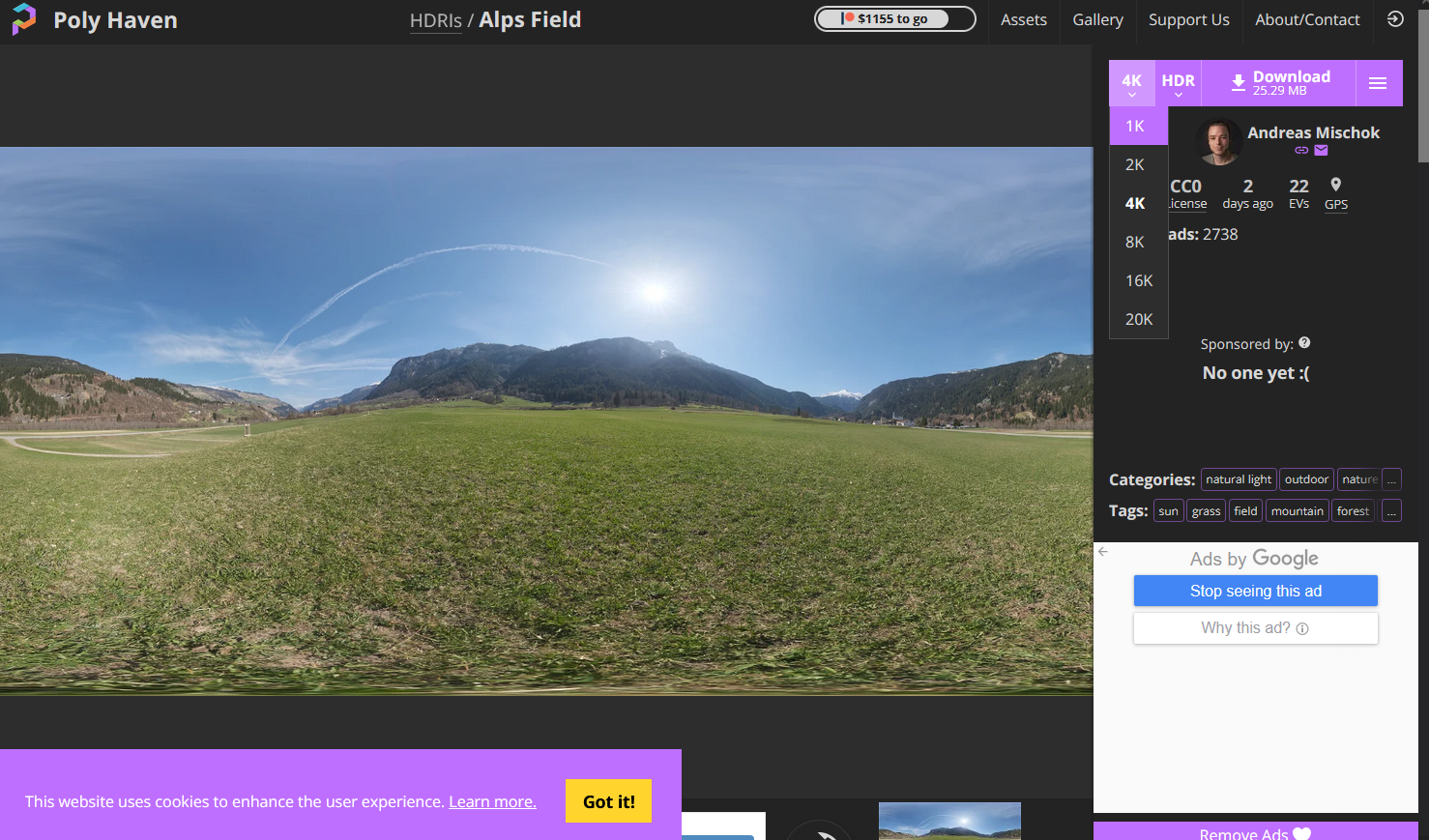Click the author's email envelope icon
Image resolution: width=1429 pixels, height=840 pixels.
point(1321,151)
